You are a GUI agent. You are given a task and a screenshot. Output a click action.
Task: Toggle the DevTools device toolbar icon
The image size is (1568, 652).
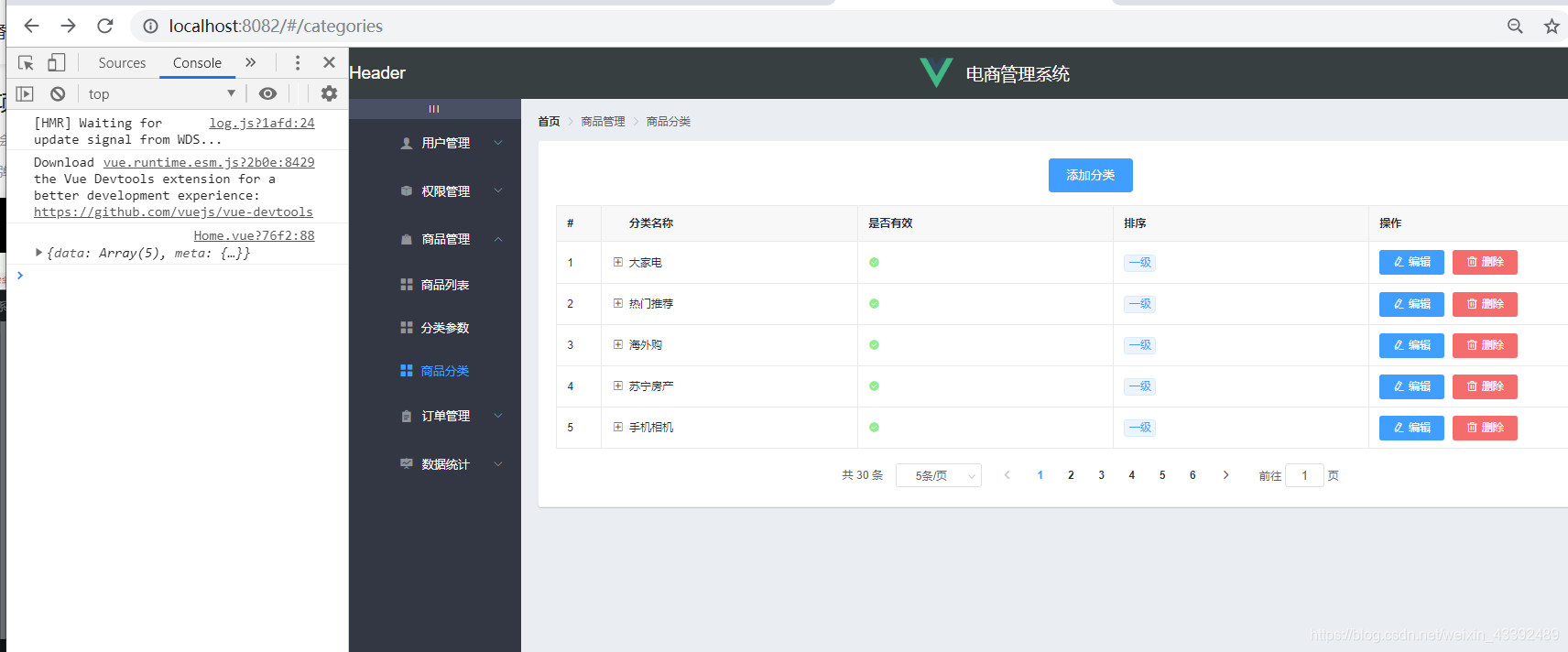(x=57, y=62)
